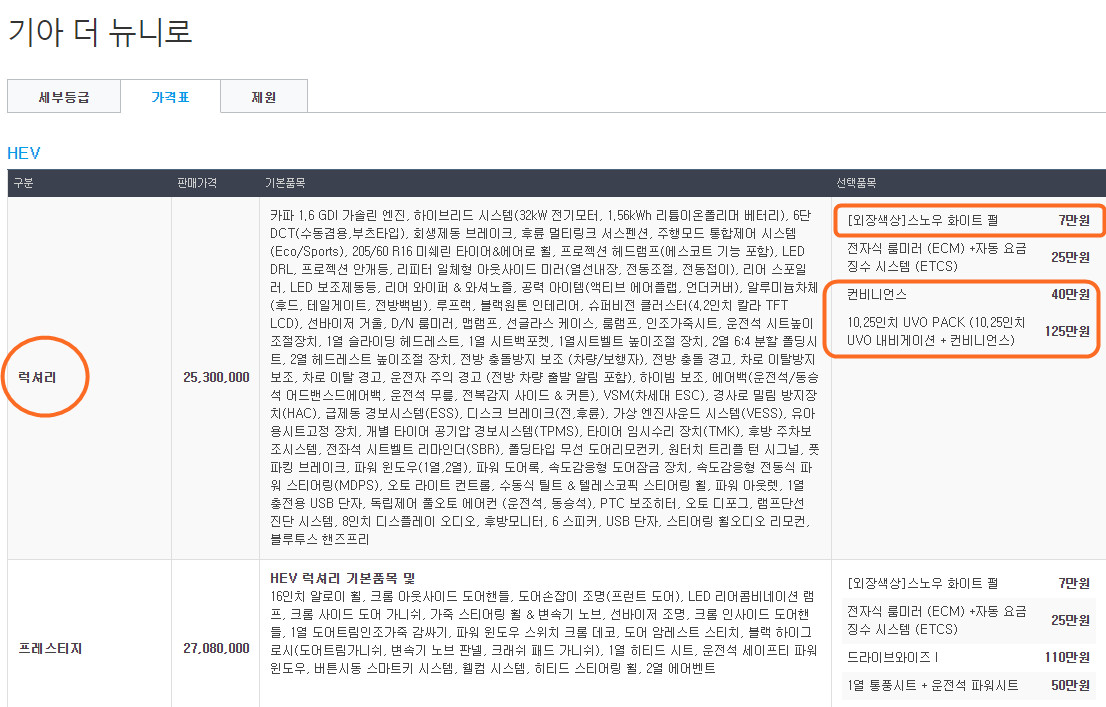Click the 125만원 UVO PACK price

coord(1067,331)
